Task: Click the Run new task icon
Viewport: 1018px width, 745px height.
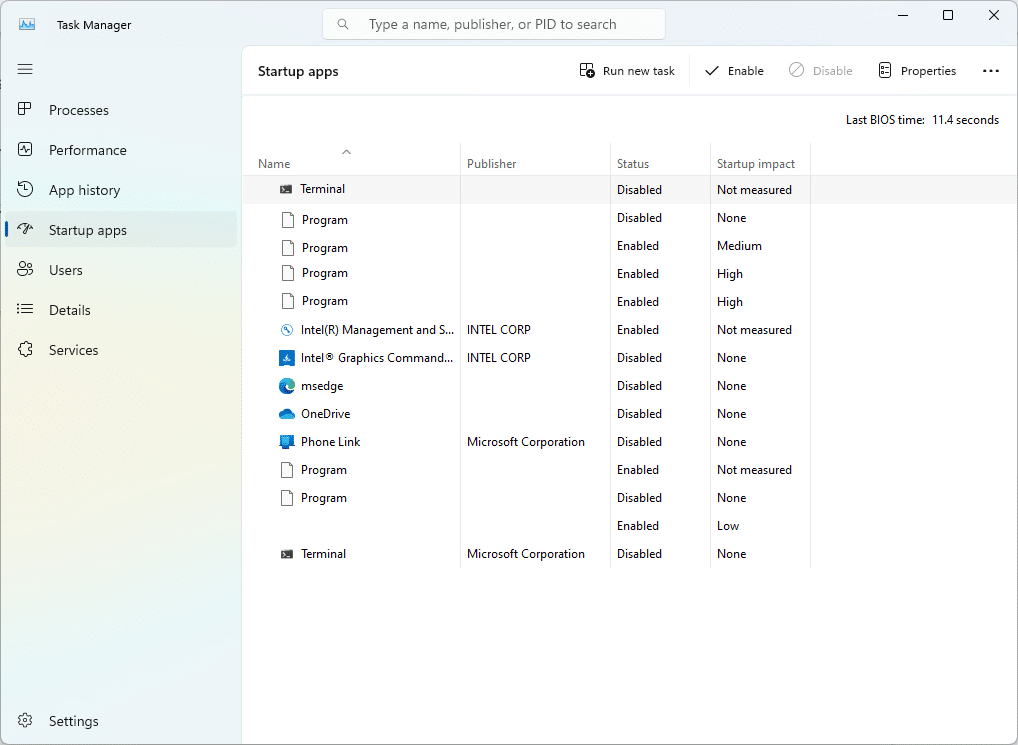Action: pos(587,70)
